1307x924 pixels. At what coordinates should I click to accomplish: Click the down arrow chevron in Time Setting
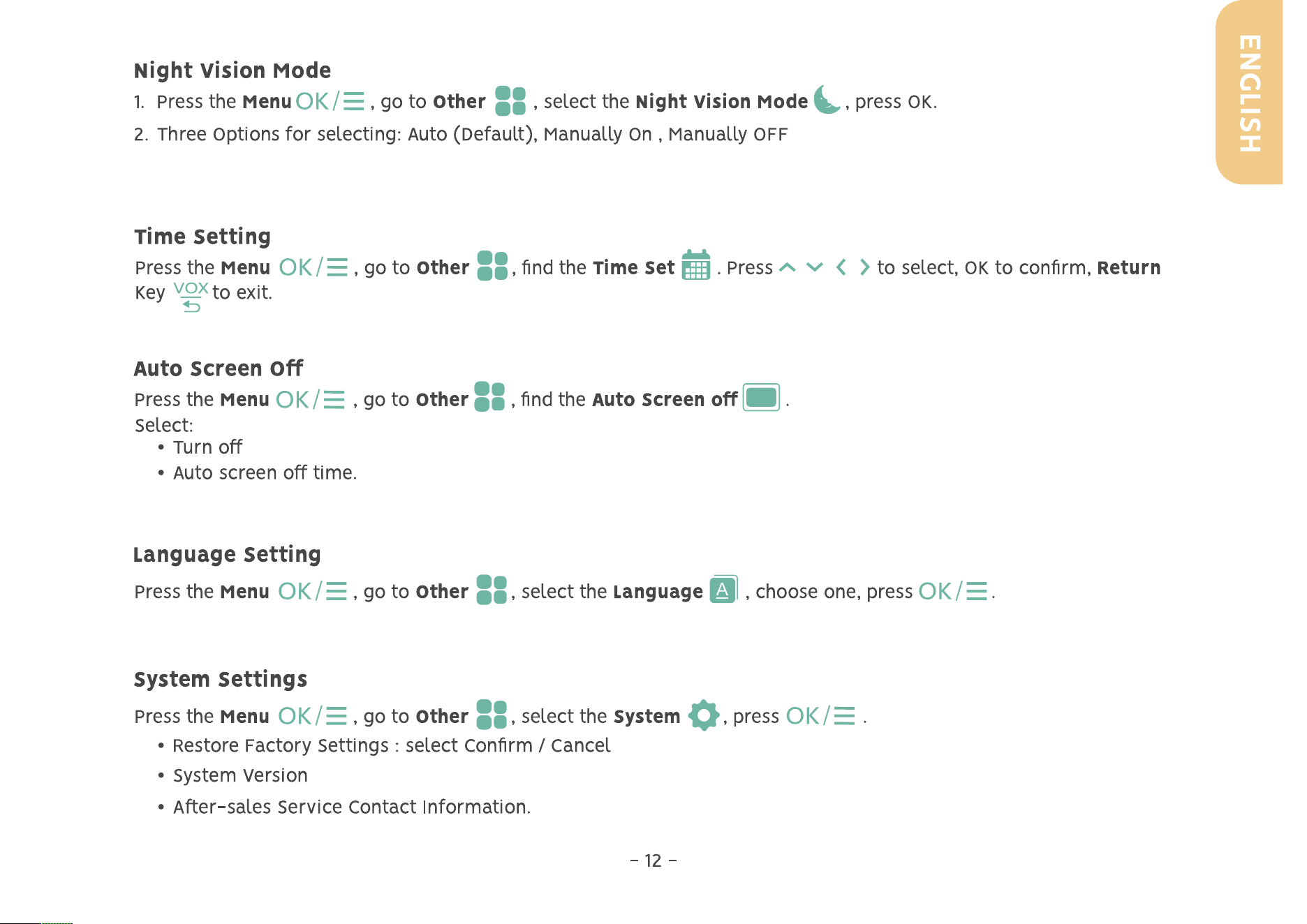coord(815,267)
